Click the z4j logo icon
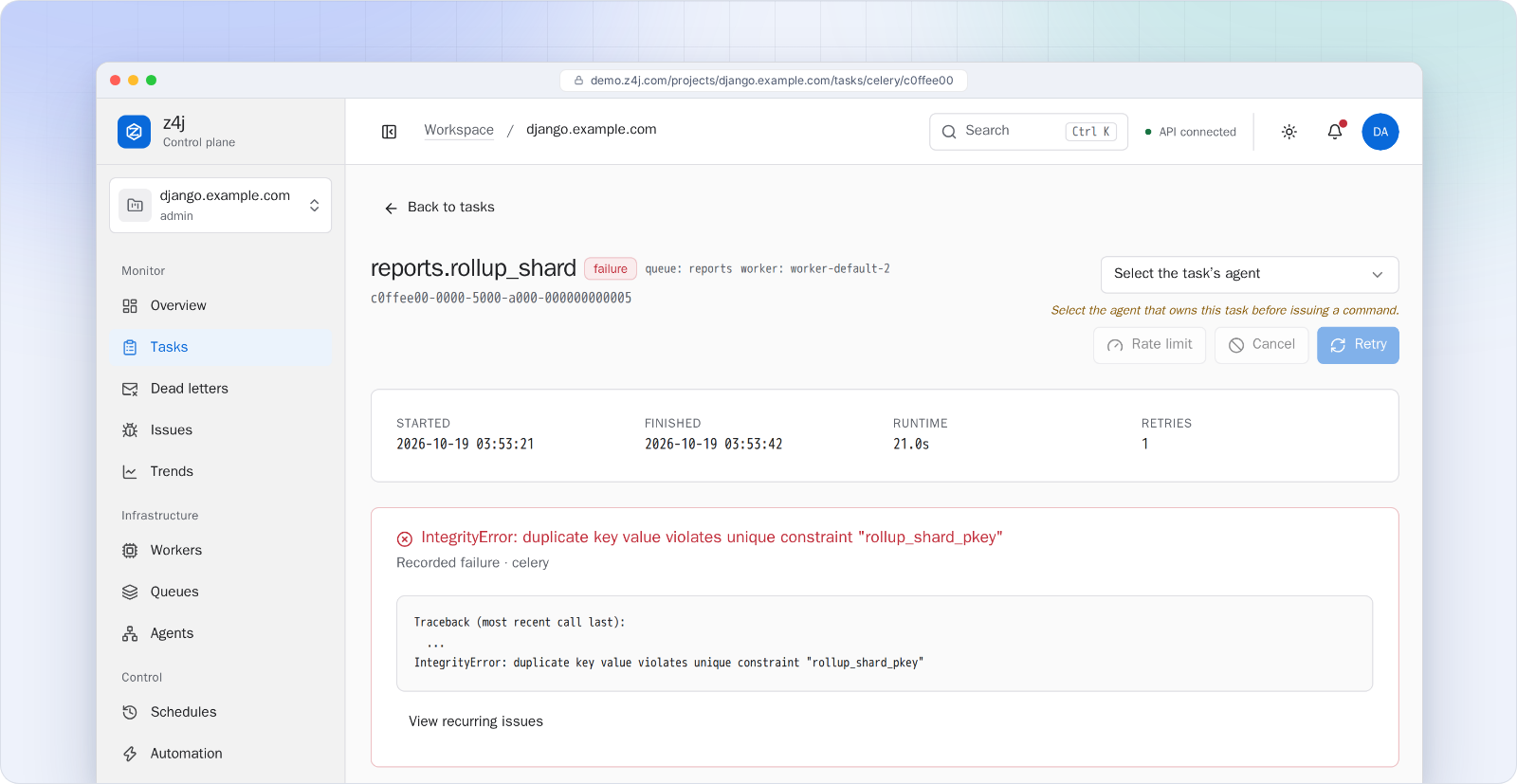This screenshot has height=784, width=1517. 134,132
